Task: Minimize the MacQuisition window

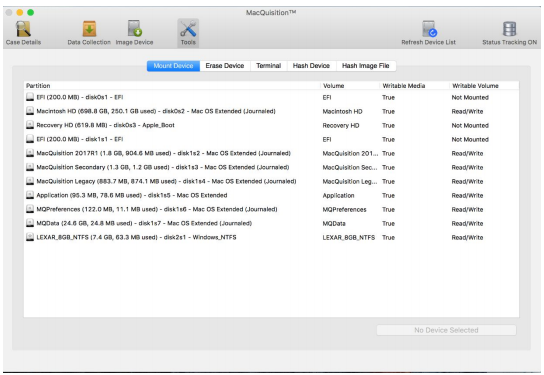Action: click(x=20, y=12)
